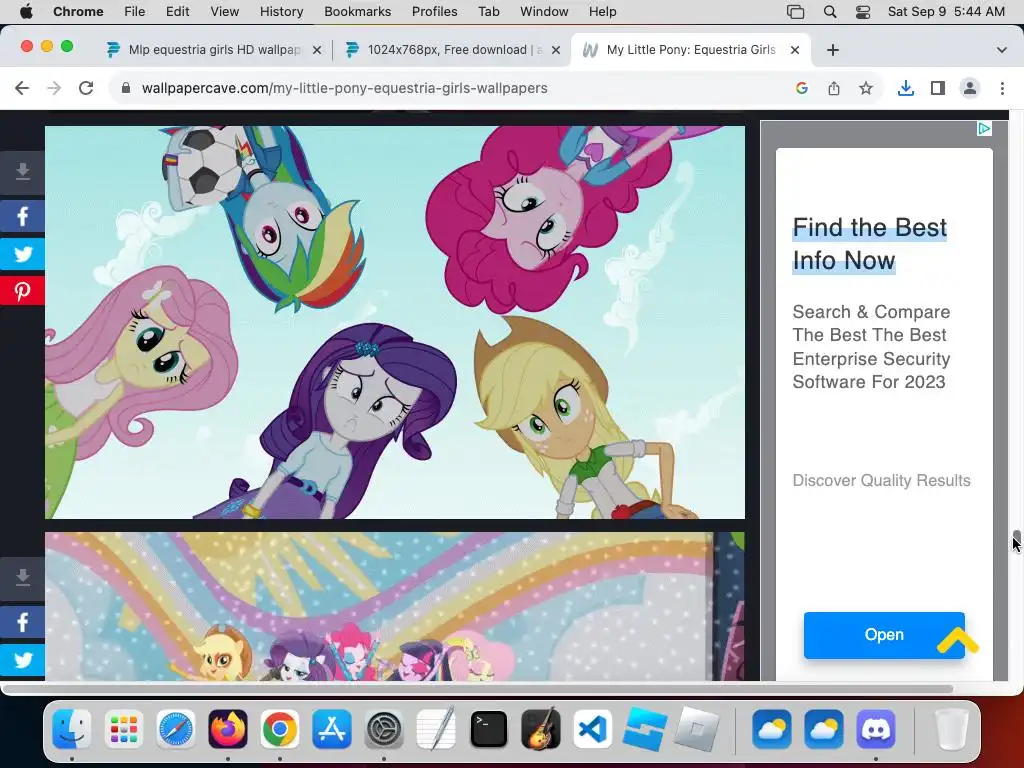
Task: Open Discord from the dock
Action: [x=876, y=729]
